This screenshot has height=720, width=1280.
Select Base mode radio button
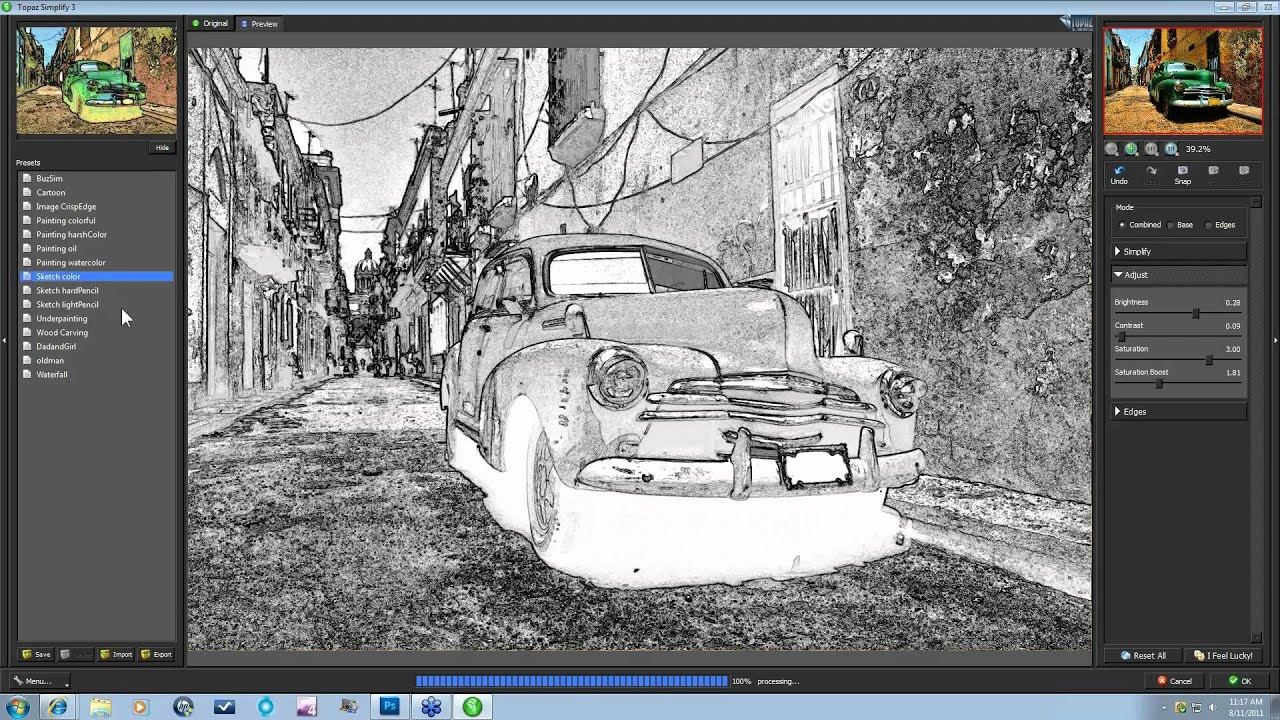tap(1170, 225)
